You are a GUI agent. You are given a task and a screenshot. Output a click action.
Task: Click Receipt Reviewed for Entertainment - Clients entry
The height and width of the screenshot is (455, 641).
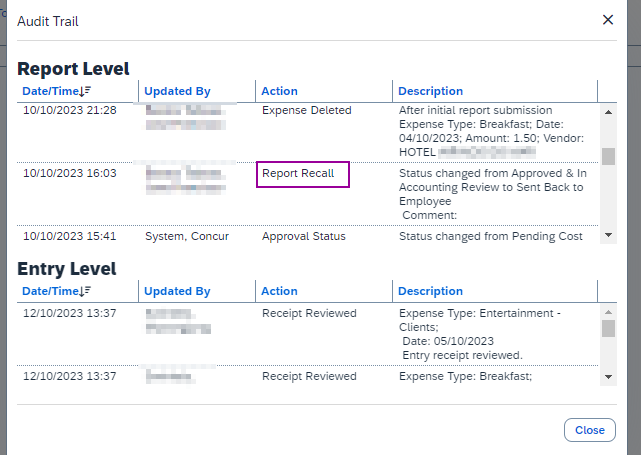tap(309, 313)
